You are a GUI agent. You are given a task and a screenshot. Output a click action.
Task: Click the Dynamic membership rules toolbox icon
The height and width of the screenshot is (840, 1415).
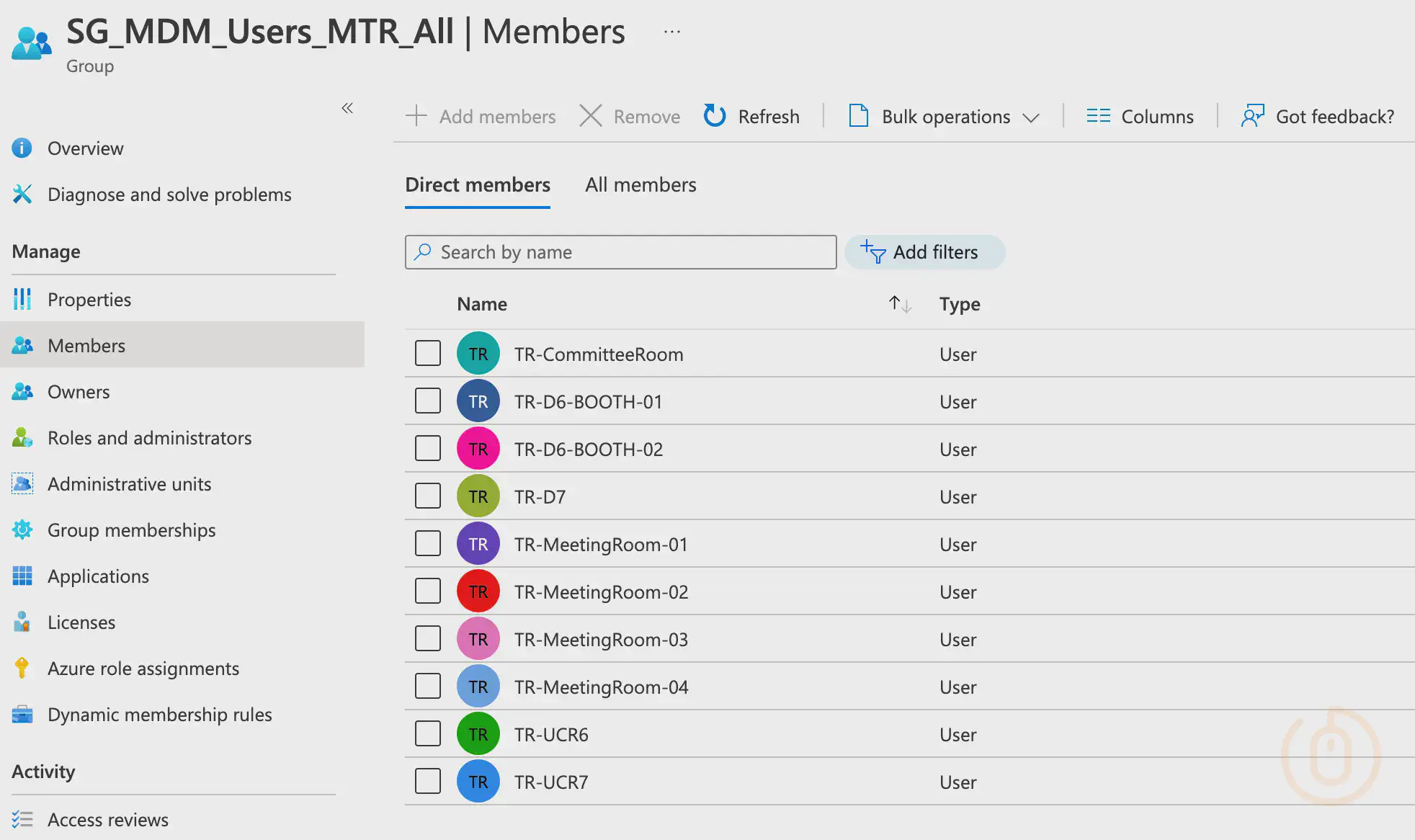pyautogui.click(x=22, y=715)
